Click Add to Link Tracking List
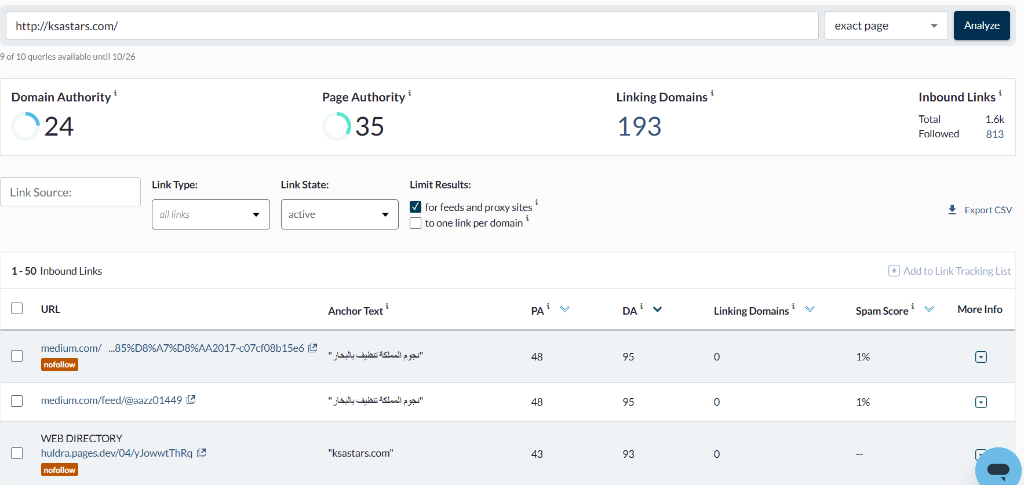The height and width of the screenshot is (485, 1024). coord(950,271)
